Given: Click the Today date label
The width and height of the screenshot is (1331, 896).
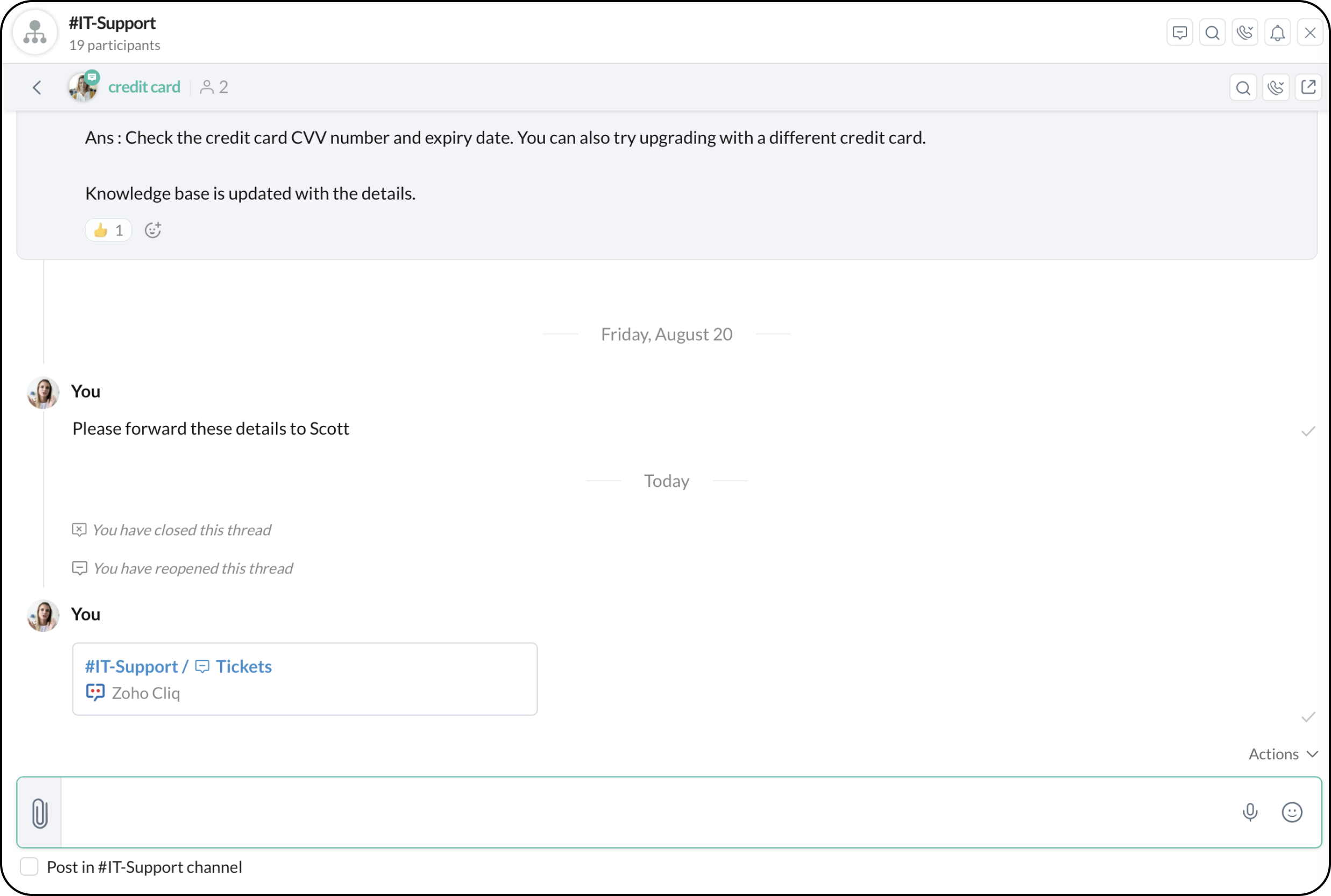Looking at the screenshot, I should 667,481.
